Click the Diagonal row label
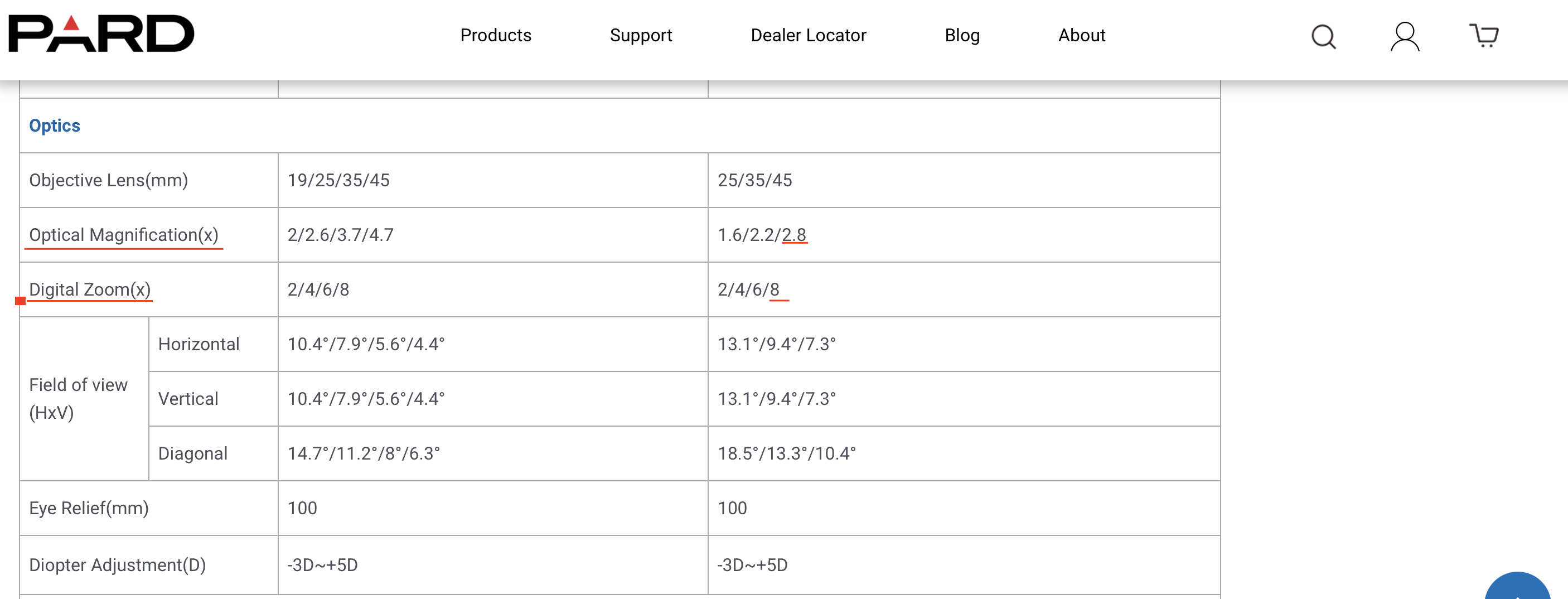The height and width of the screenshot is (599, 1568). click(192, 454)
